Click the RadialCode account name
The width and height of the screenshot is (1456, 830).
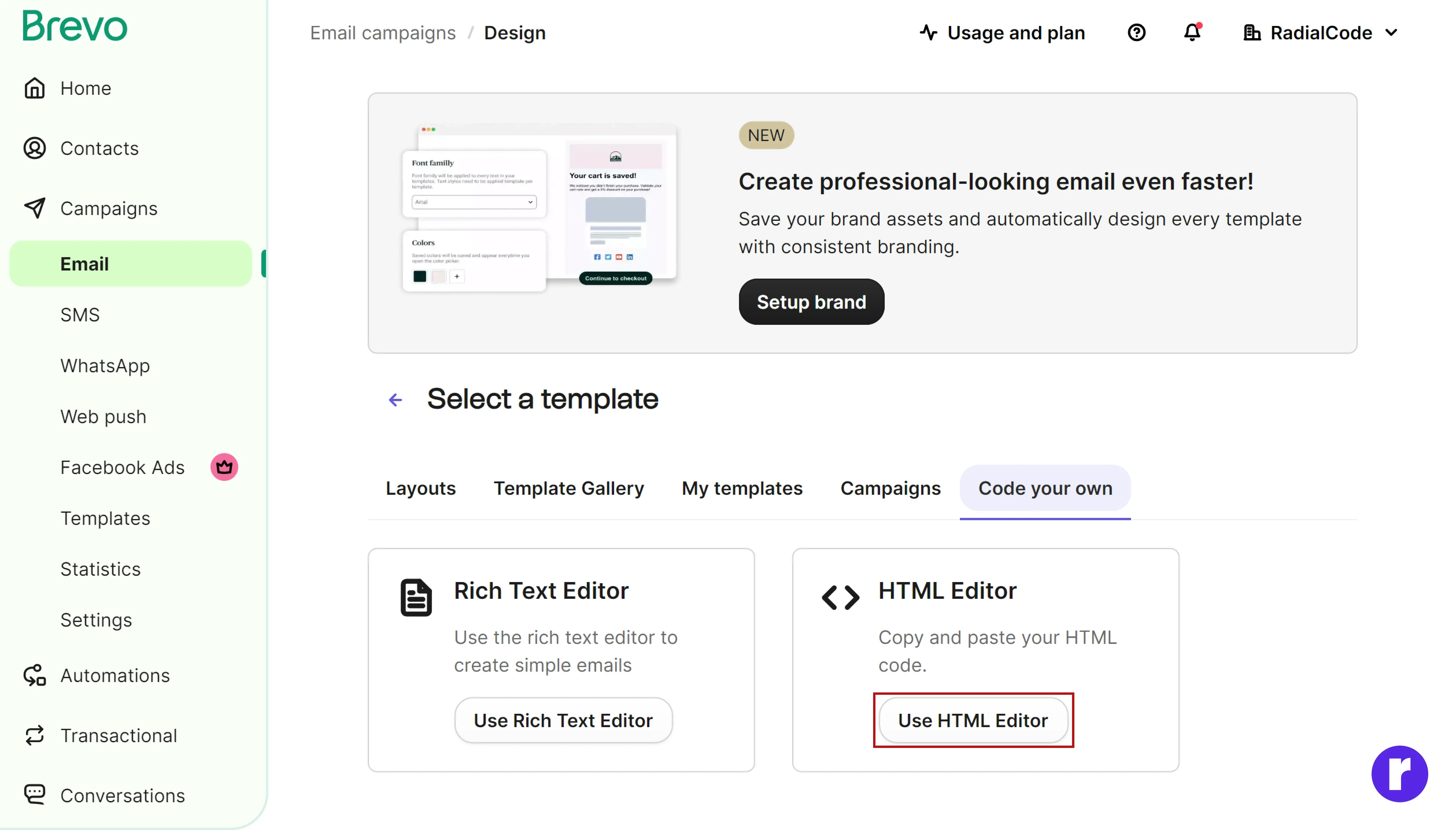pos(1321,32)
